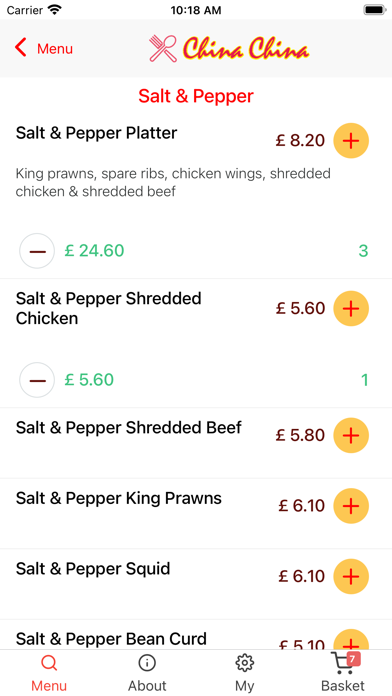Add Salt & Pepper Bean Curd with the plus icon
Image resolution: width=392 pixels, height=696 pixels.
point(351,640)
